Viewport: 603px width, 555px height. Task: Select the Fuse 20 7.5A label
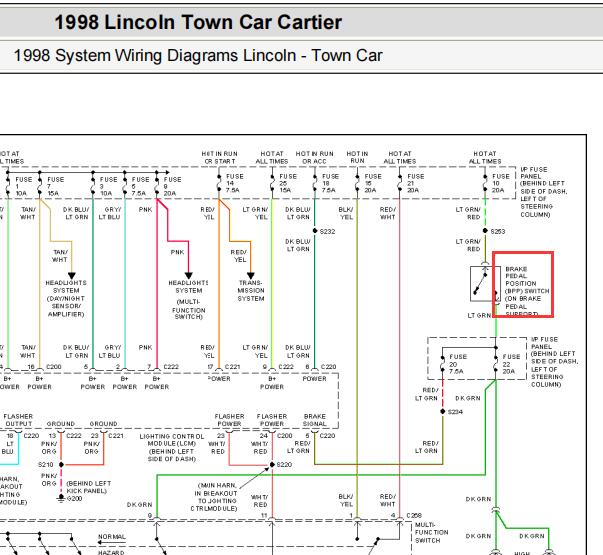(x=458, y=364)
